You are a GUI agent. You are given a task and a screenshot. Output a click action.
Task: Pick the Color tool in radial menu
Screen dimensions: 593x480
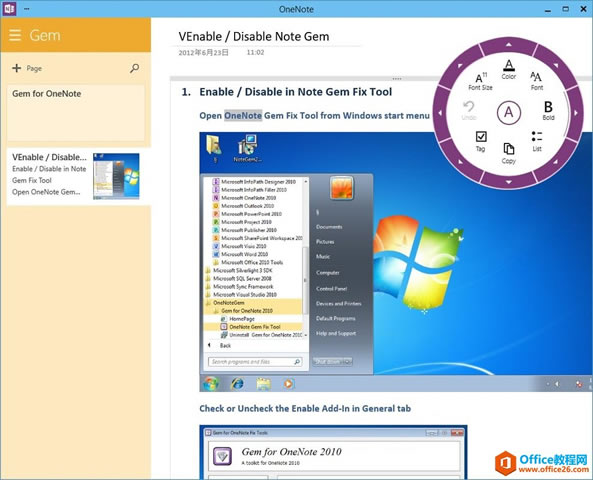509,69
